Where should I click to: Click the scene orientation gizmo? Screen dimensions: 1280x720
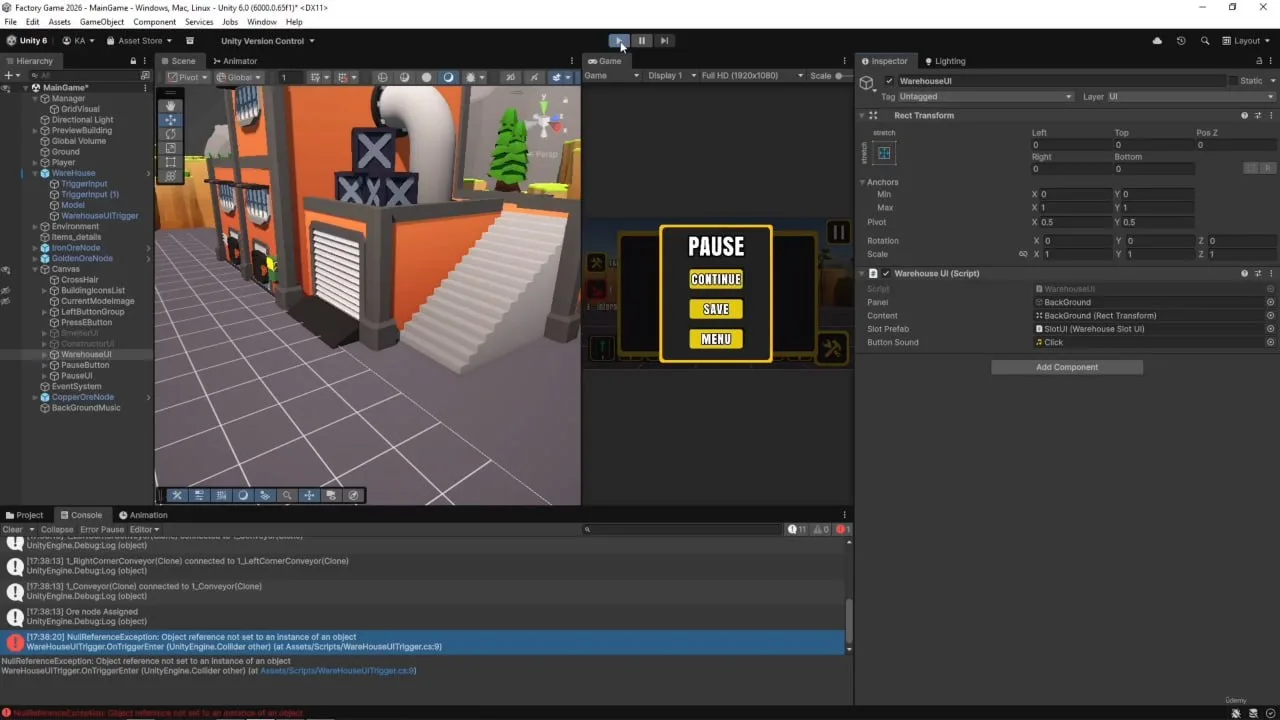tap(543, 123)
